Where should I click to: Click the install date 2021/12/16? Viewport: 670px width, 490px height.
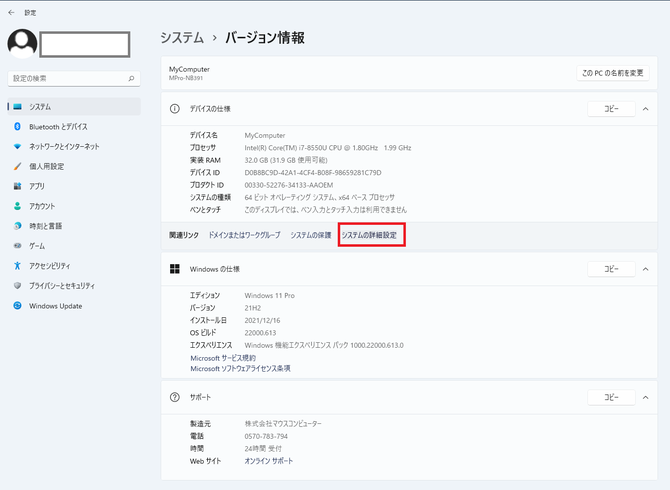pos(262,320)
